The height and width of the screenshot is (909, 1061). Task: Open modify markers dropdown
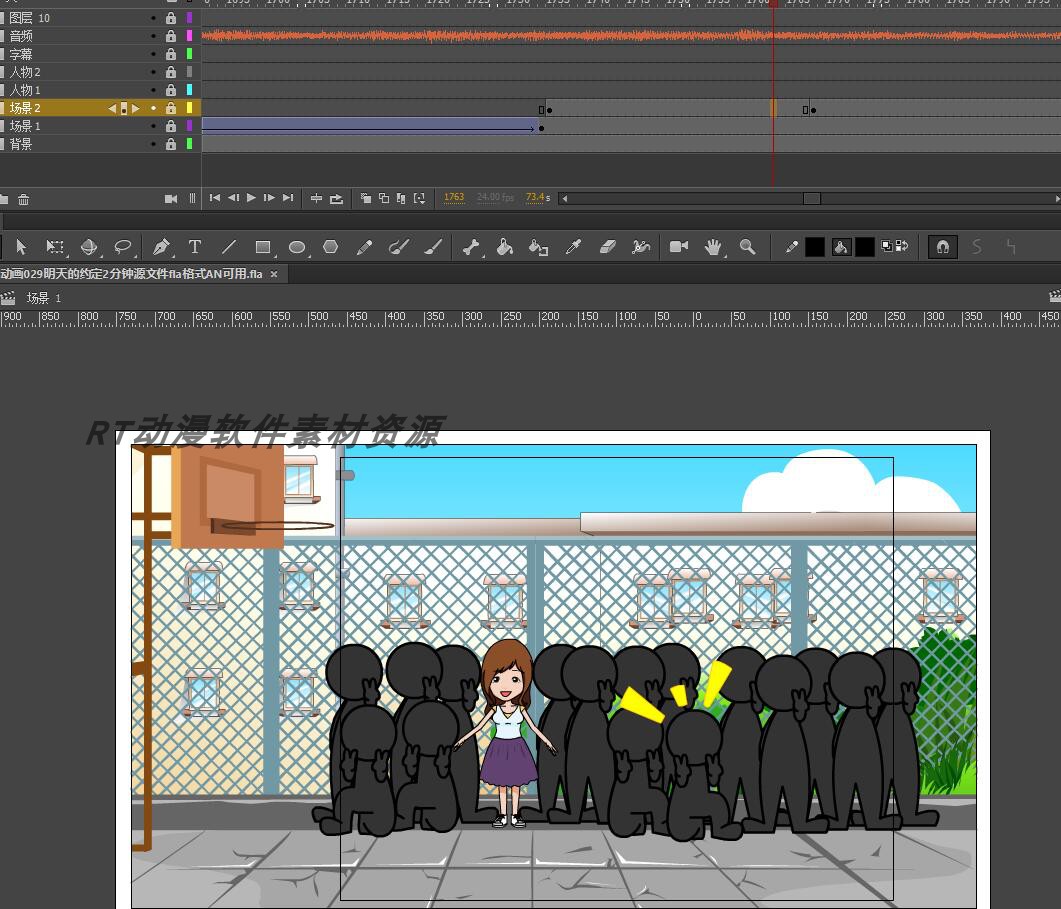point(420,199)
